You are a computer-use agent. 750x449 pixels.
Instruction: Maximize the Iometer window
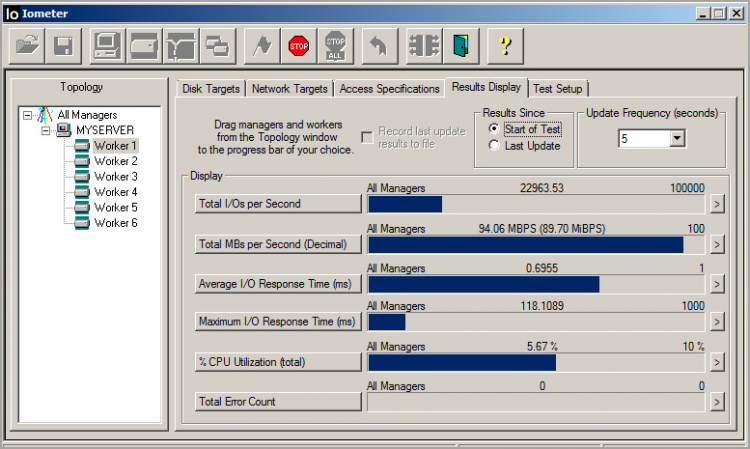718,13
